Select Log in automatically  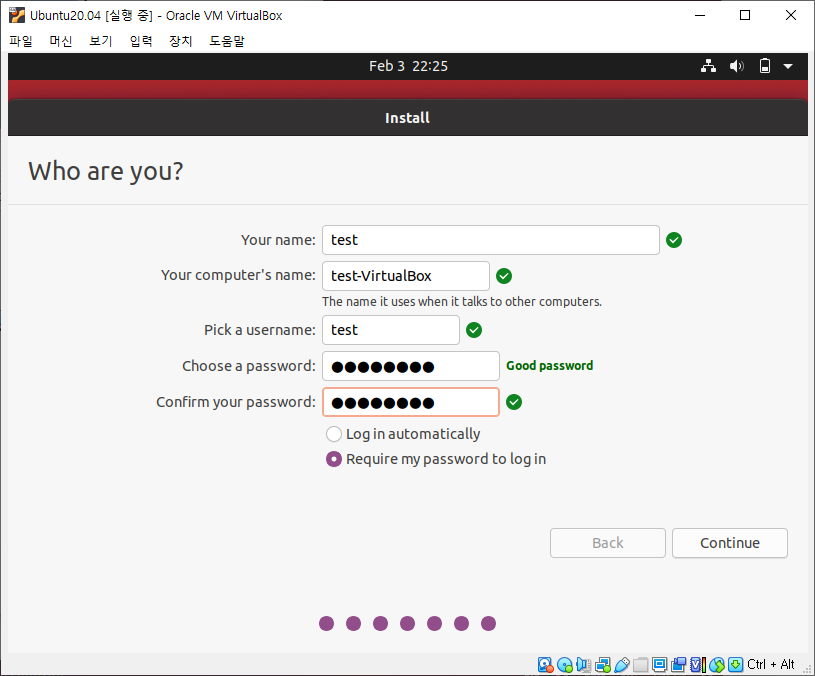point(403,434)
